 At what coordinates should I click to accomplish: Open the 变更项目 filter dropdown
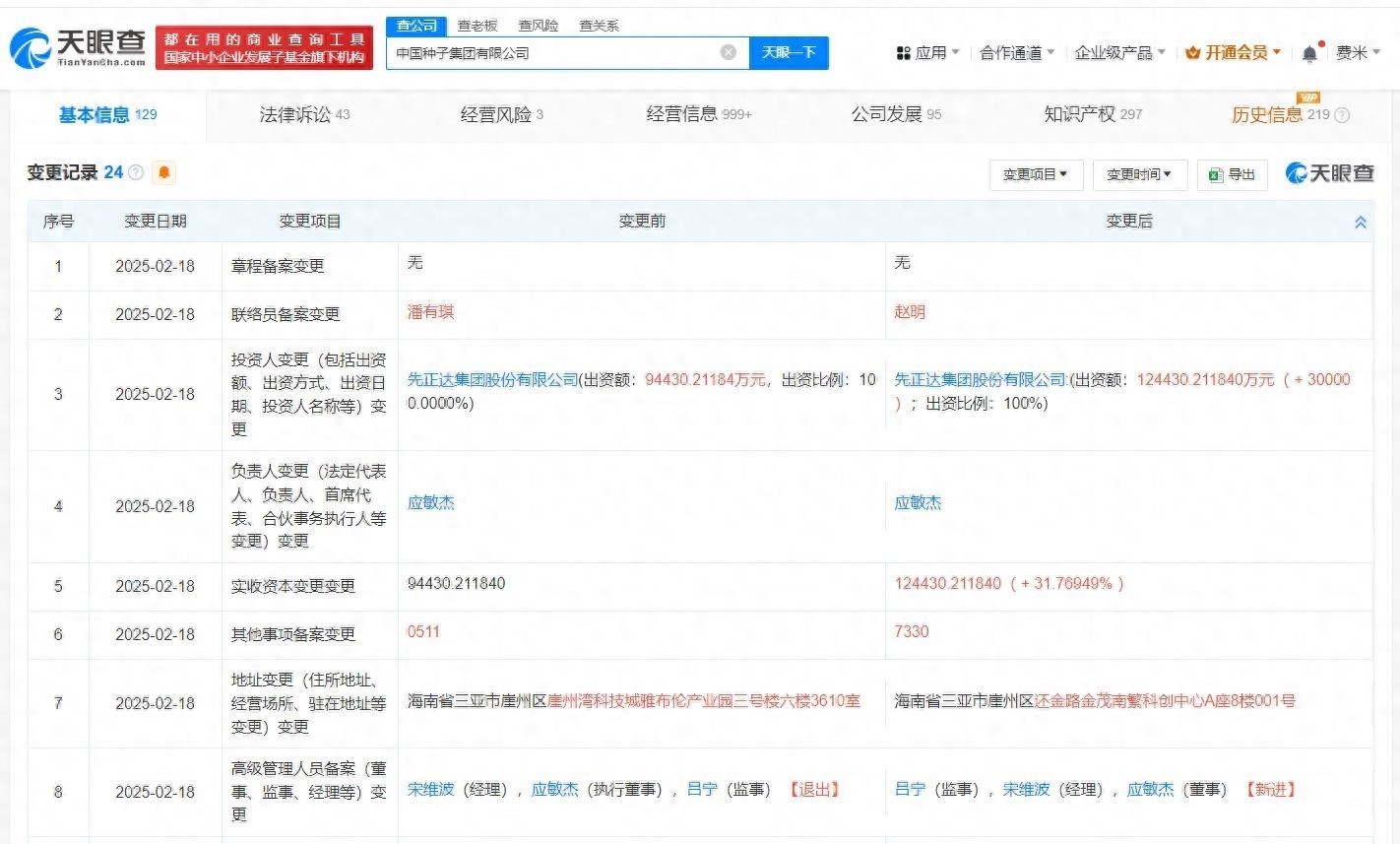1035,174
